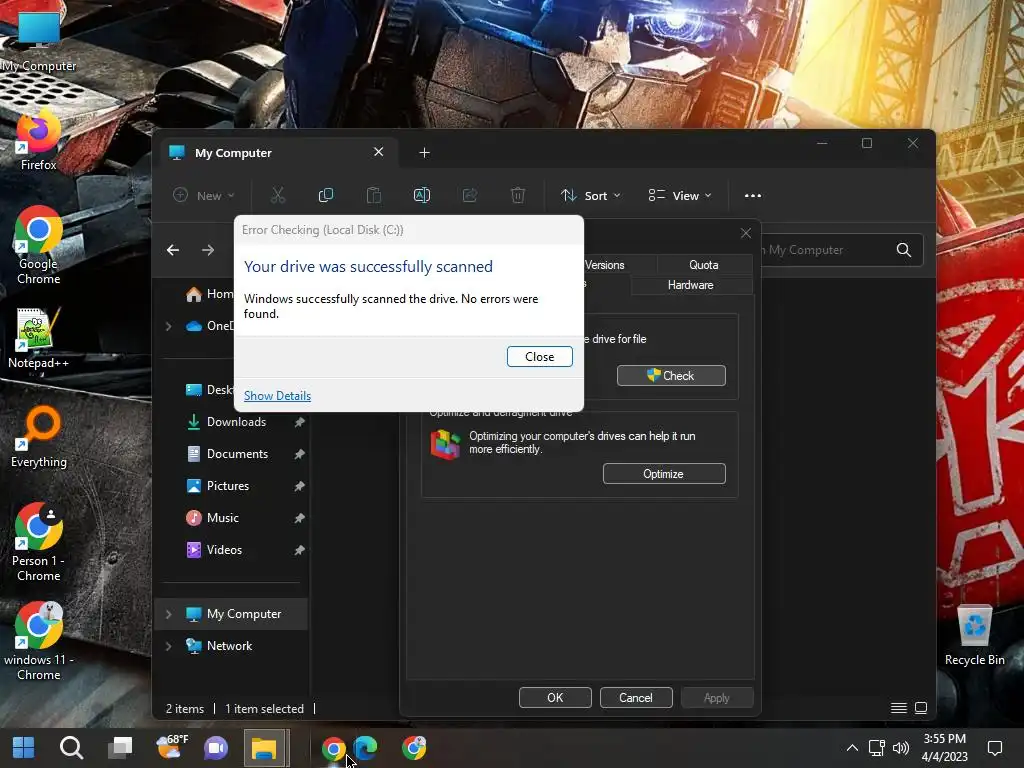This screenshot has height=768, width=1024.
Task: Switch to the Hardware tab
Action: point(690,285)
